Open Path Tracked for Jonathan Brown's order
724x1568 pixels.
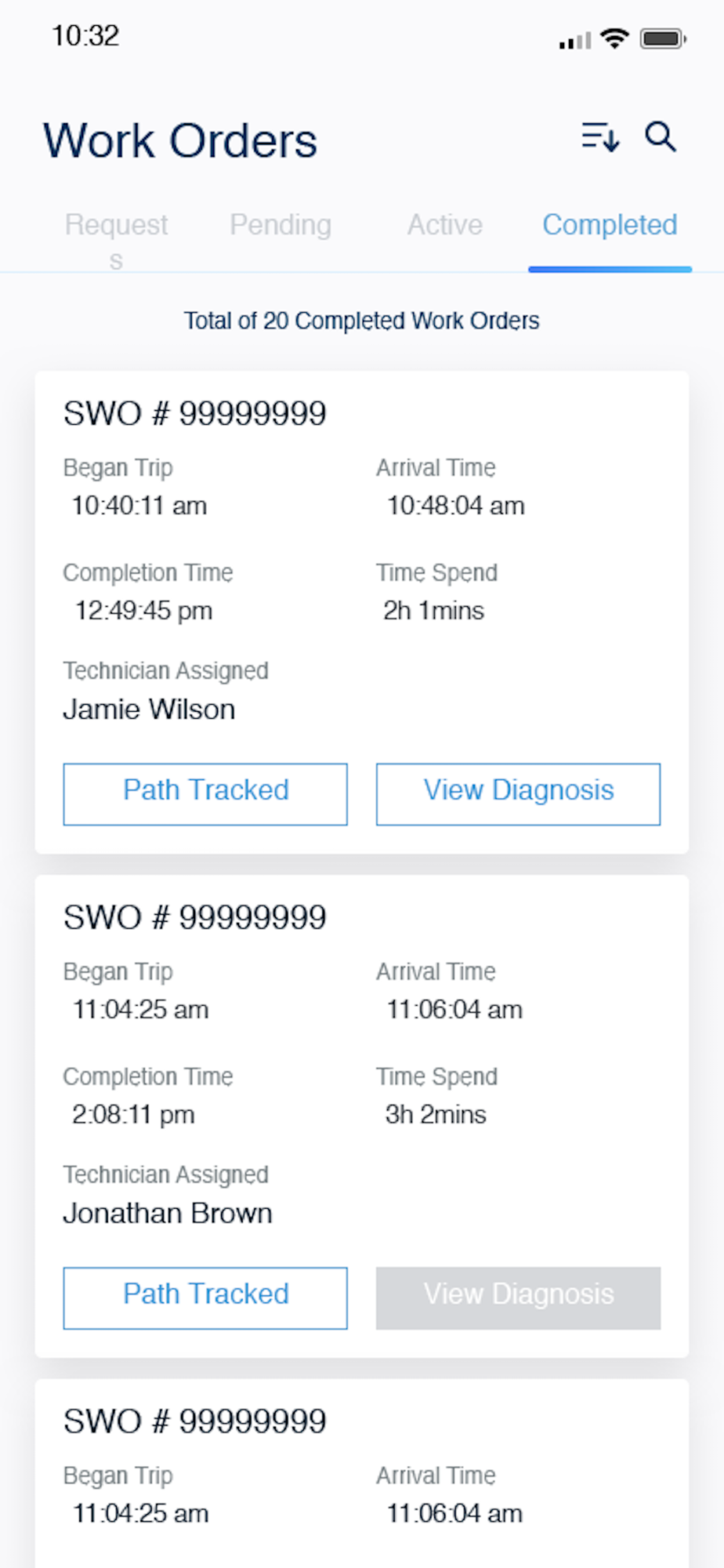(x=205, y=1298)
